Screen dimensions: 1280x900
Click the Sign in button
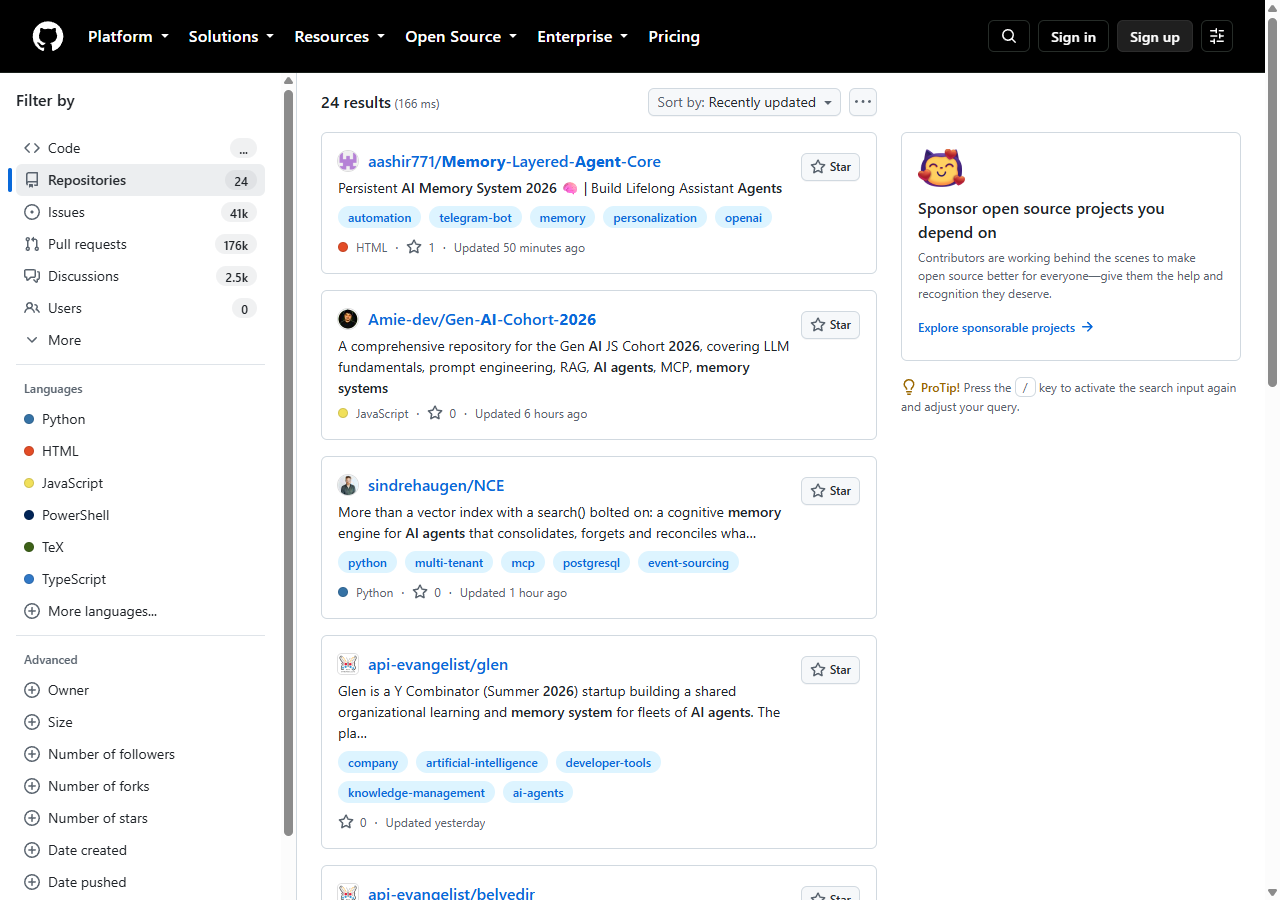[x=1073, y=36]
